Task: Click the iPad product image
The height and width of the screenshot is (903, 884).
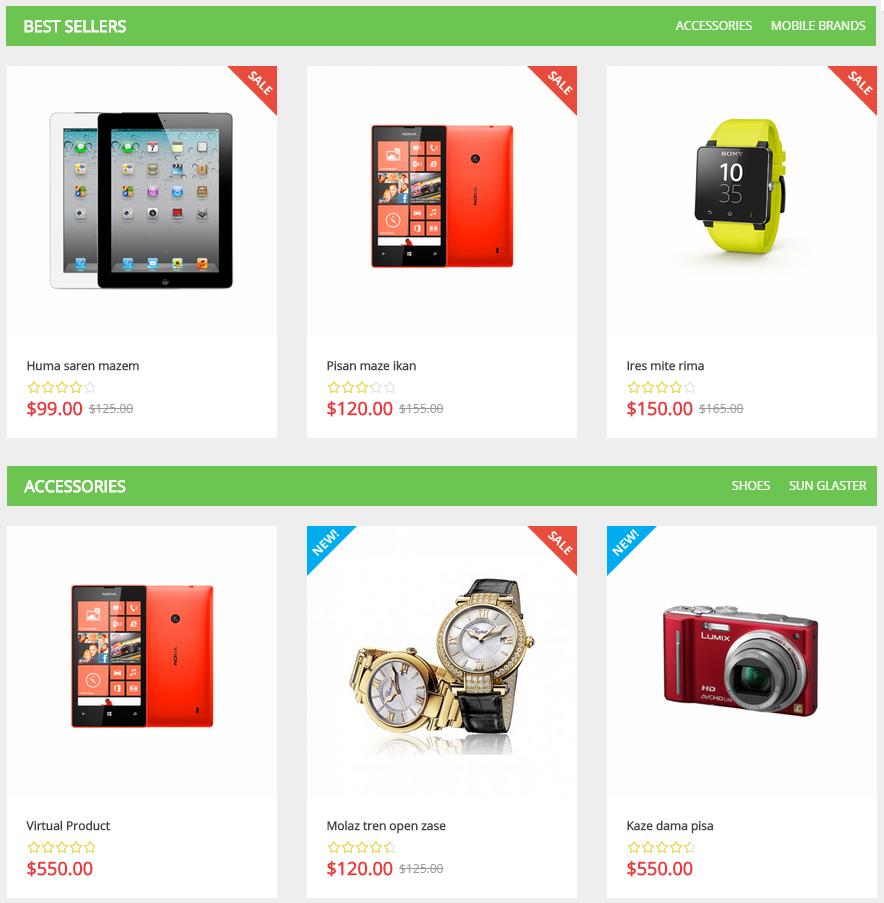Action: pos(142,200)
